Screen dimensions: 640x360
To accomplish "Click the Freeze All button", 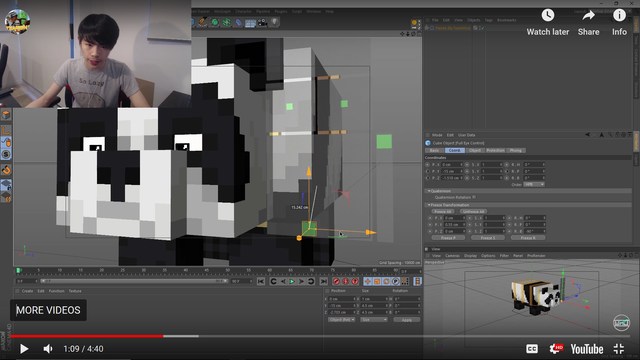I will click(443, 211).
